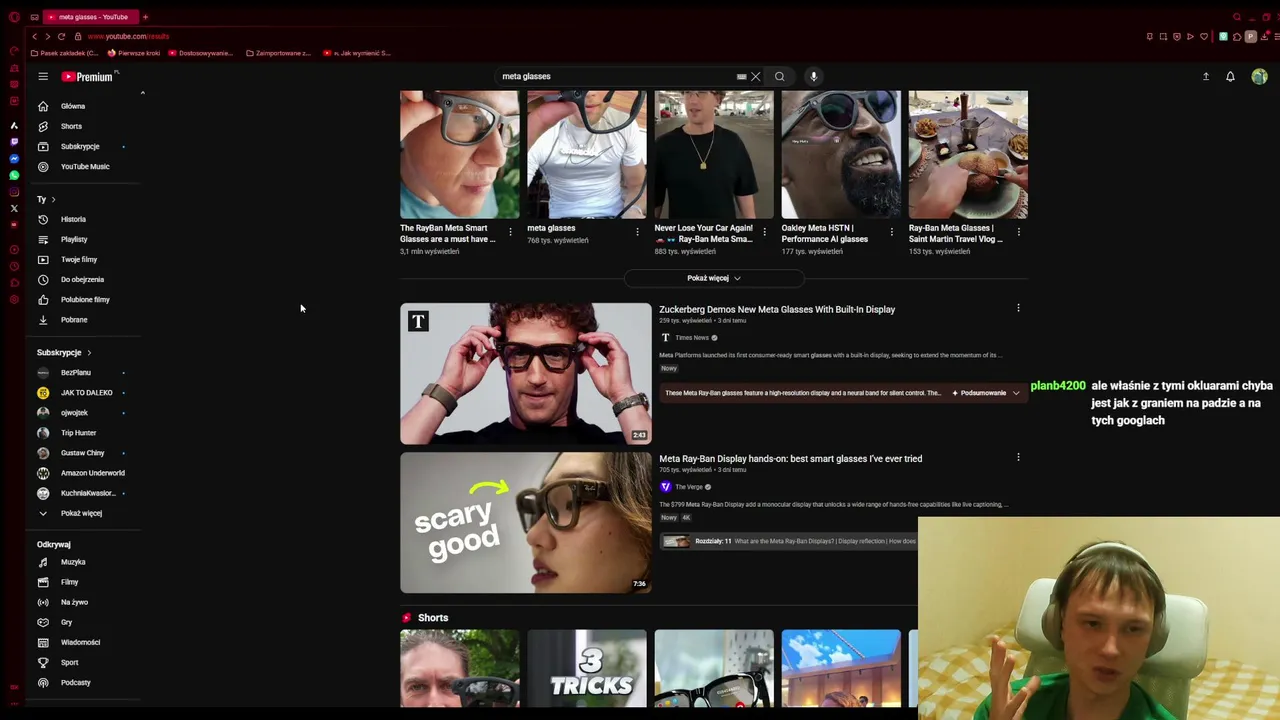The width and height of the screenshot is (1280, 720).
Task: Open the notifications bell
Action: (x=1231, y=76)
